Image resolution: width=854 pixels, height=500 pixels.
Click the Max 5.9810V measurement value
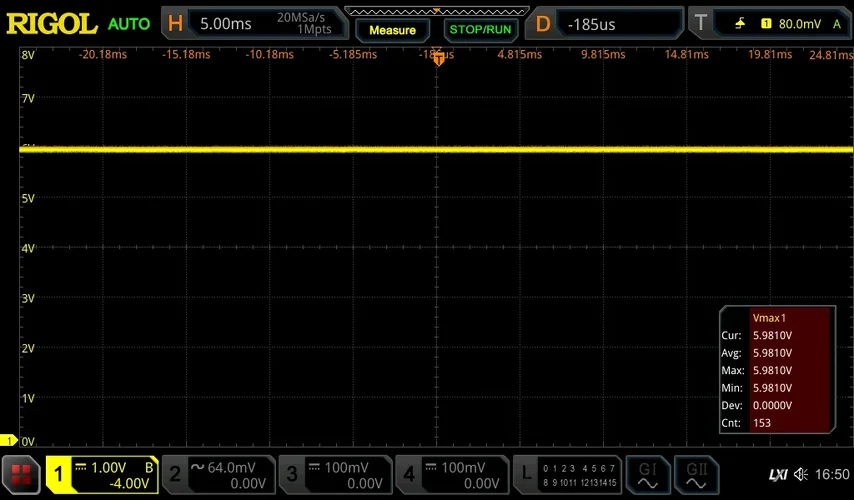772,370
